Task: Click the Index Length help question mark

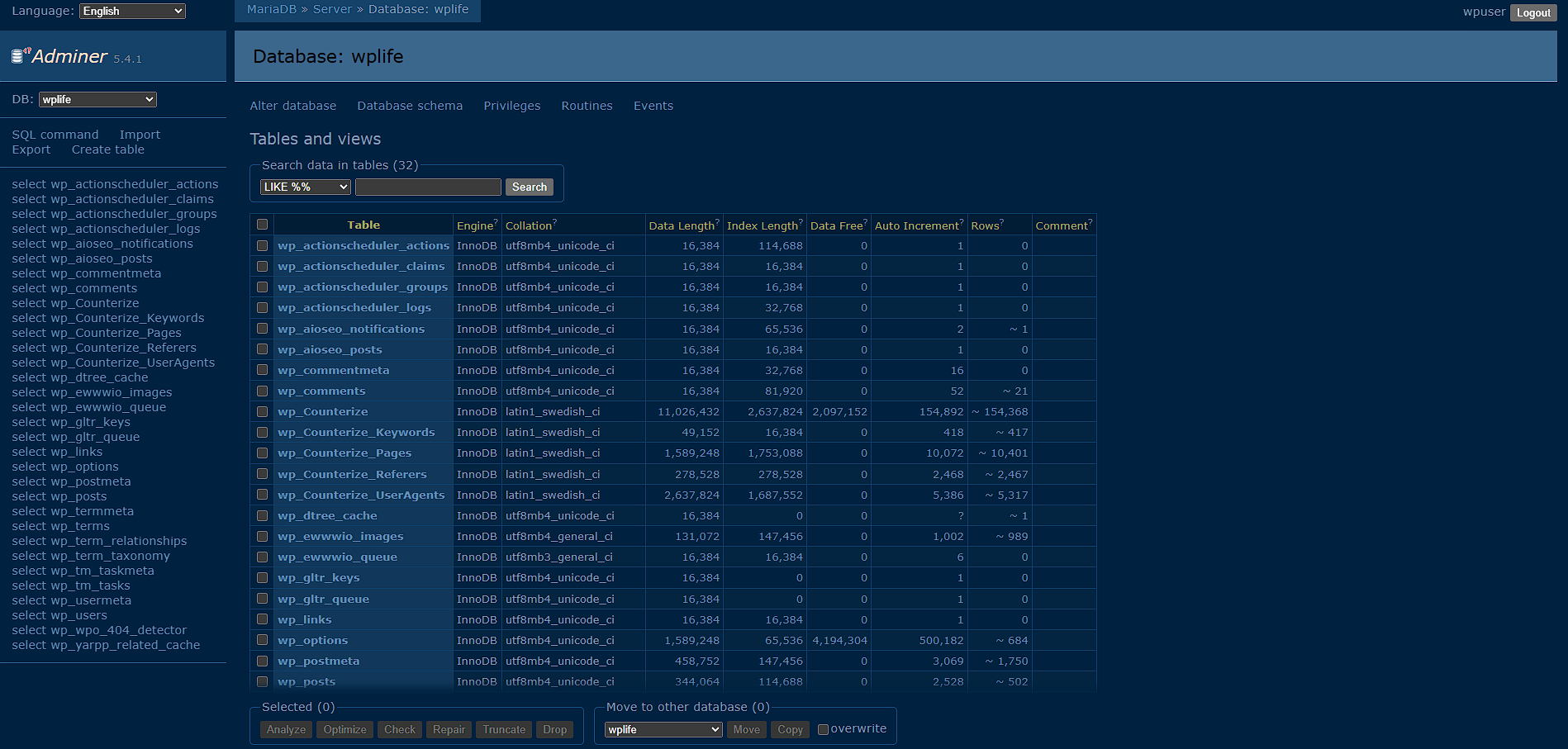Action: (801, 222)
